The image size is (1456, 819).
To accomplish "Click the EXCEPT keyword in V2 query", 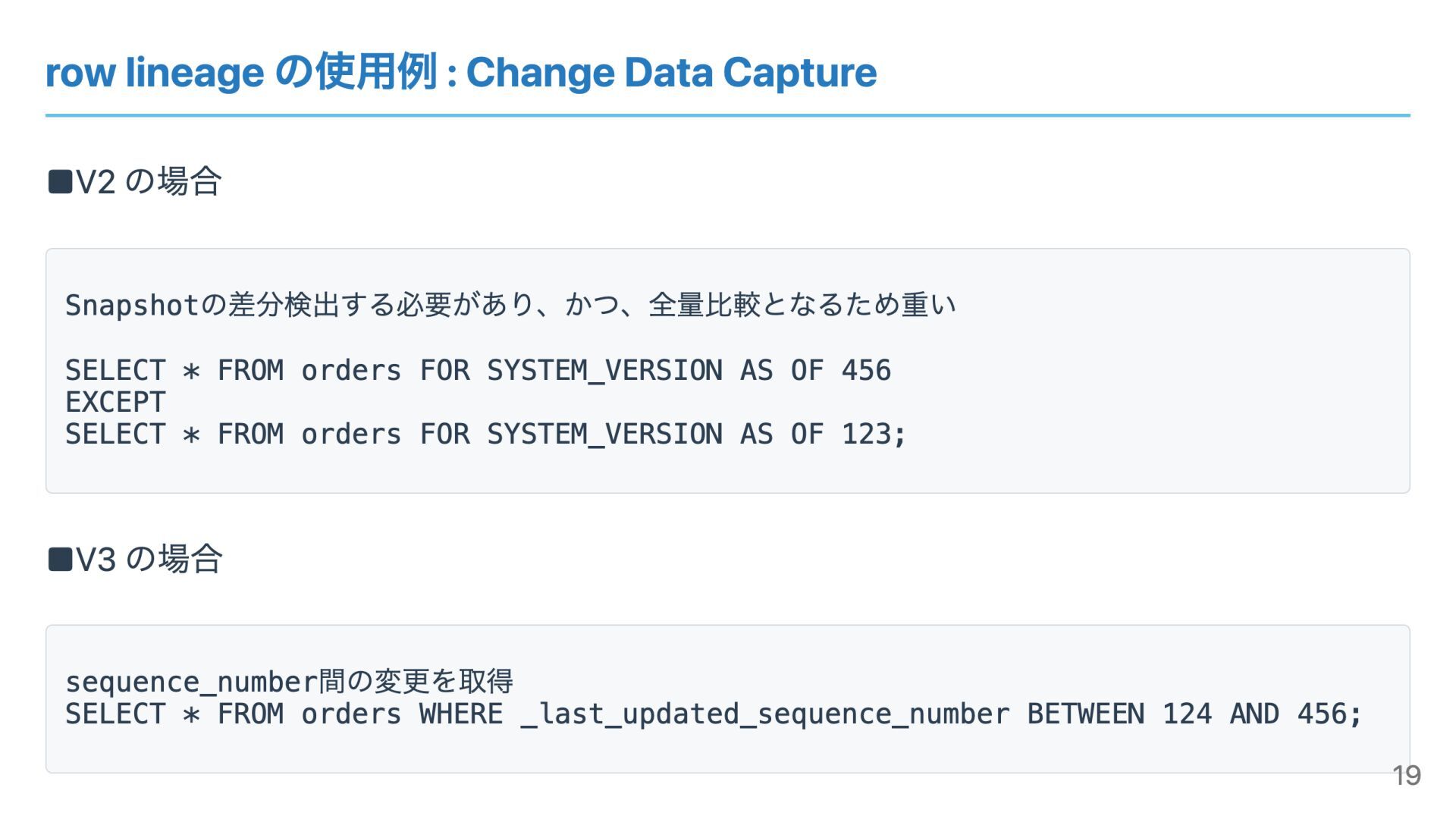I will coord(115,402).
